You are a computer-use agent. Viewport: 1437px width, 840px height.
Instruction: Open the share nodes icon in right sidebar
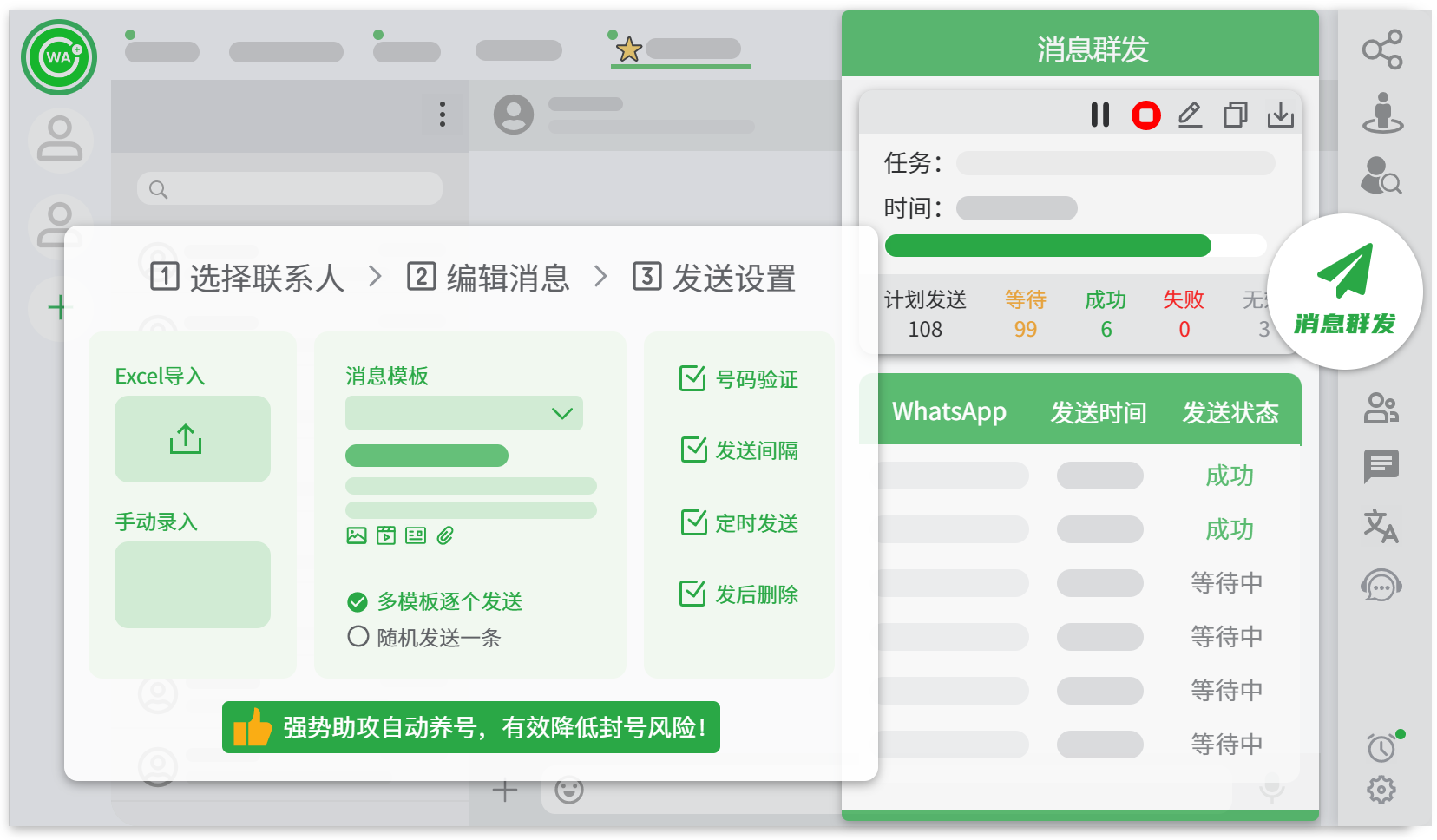tap(1382, 49)
